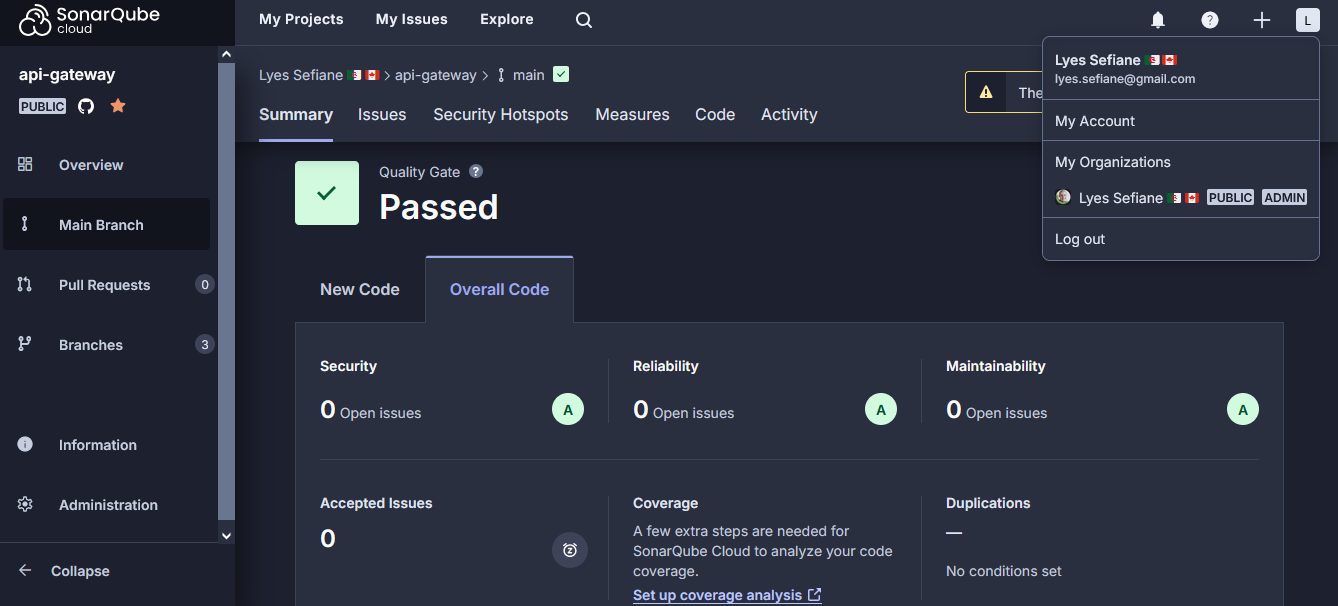Click Accepted Issues count 0
Viewport: 1338px width, 606px height.
coord(328,539)
